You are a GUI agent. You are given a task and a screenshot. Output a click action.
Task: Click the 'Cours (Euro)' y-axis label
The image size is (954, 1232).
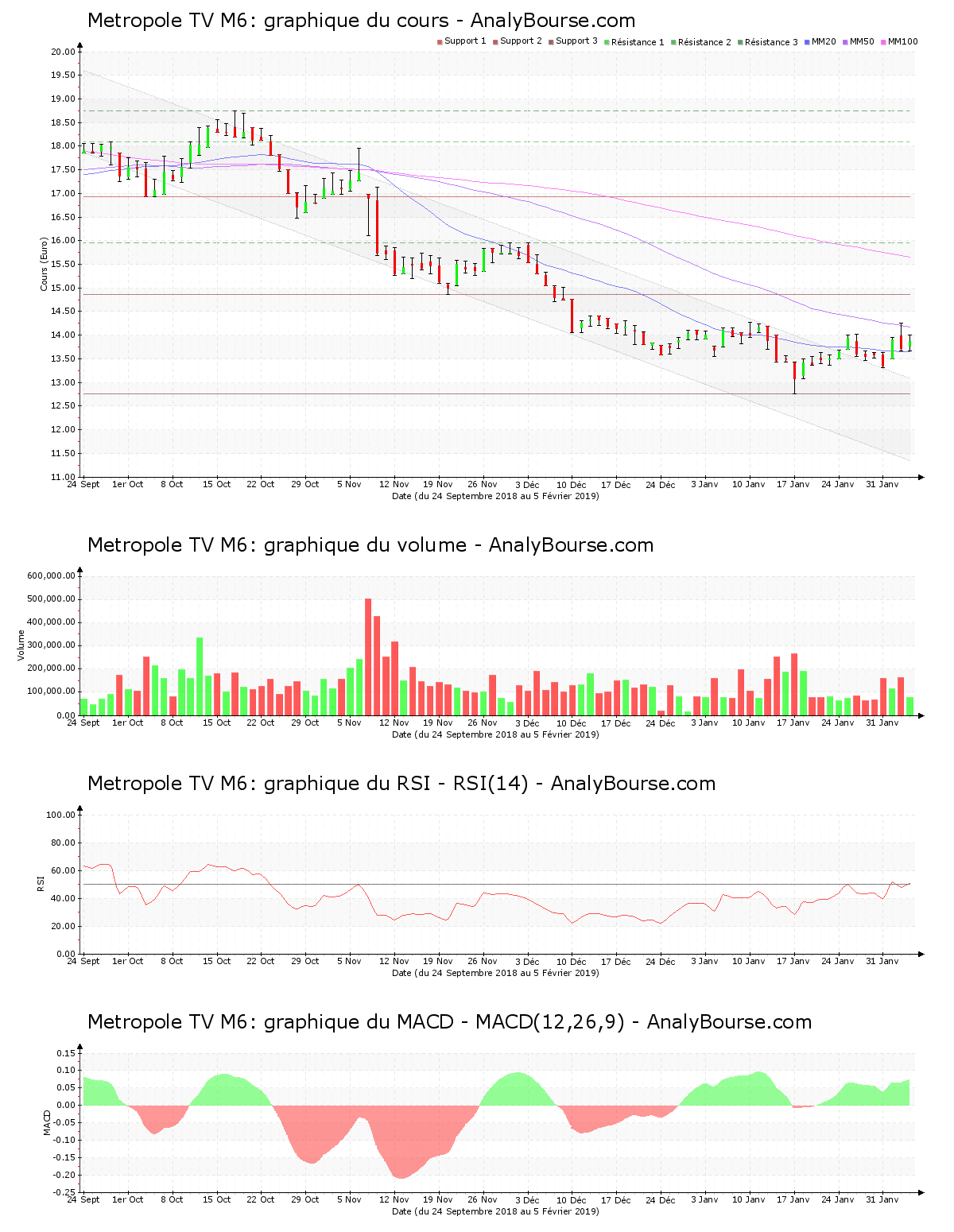(45, 264)
